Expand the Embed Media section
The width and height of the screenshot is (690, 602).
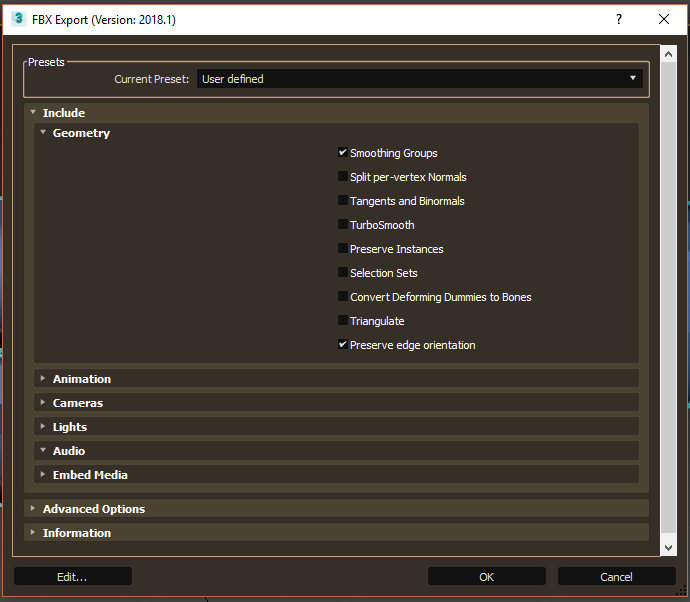point(89,475)
